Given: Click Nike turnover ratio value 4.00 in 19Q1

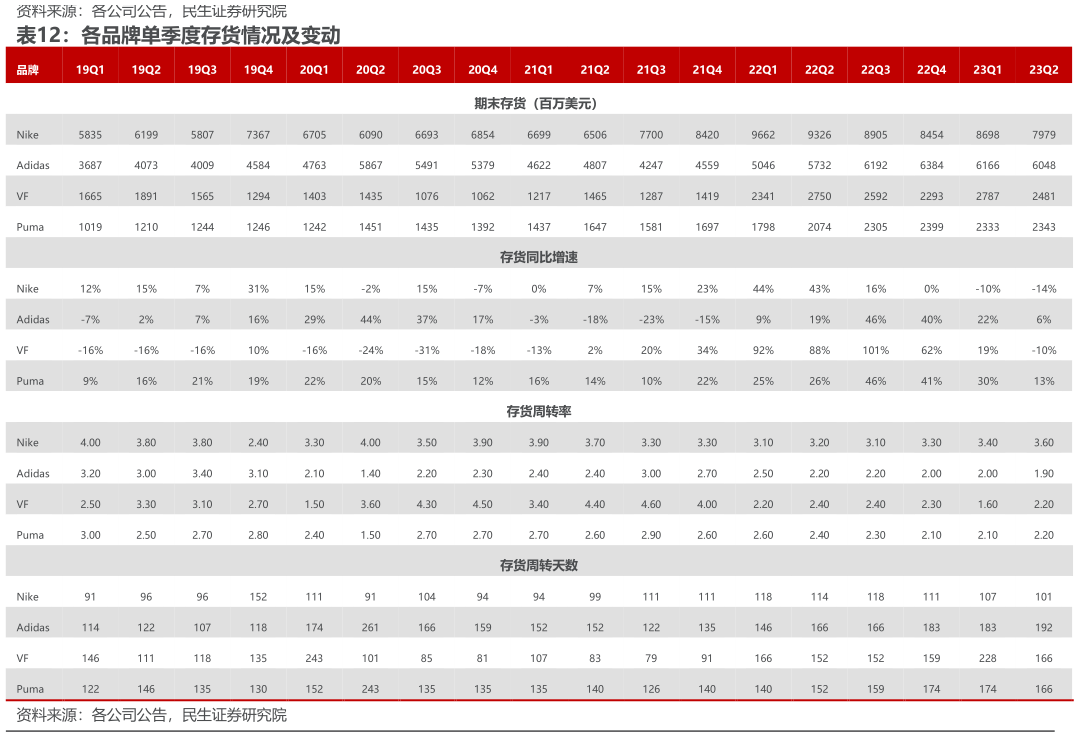Looking at the screenshot, I should (x=90, y=442).
